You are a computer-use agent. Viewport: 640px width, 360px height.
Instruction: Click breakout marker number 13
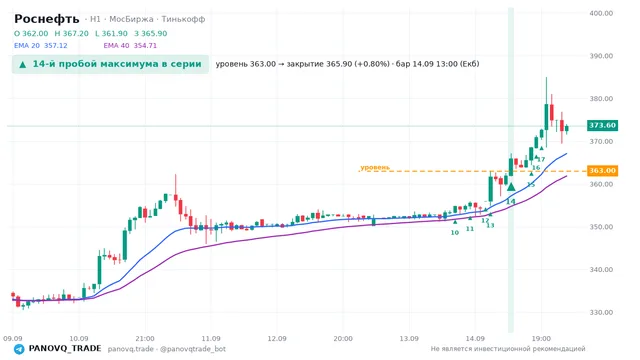click(x=490, y=225)
